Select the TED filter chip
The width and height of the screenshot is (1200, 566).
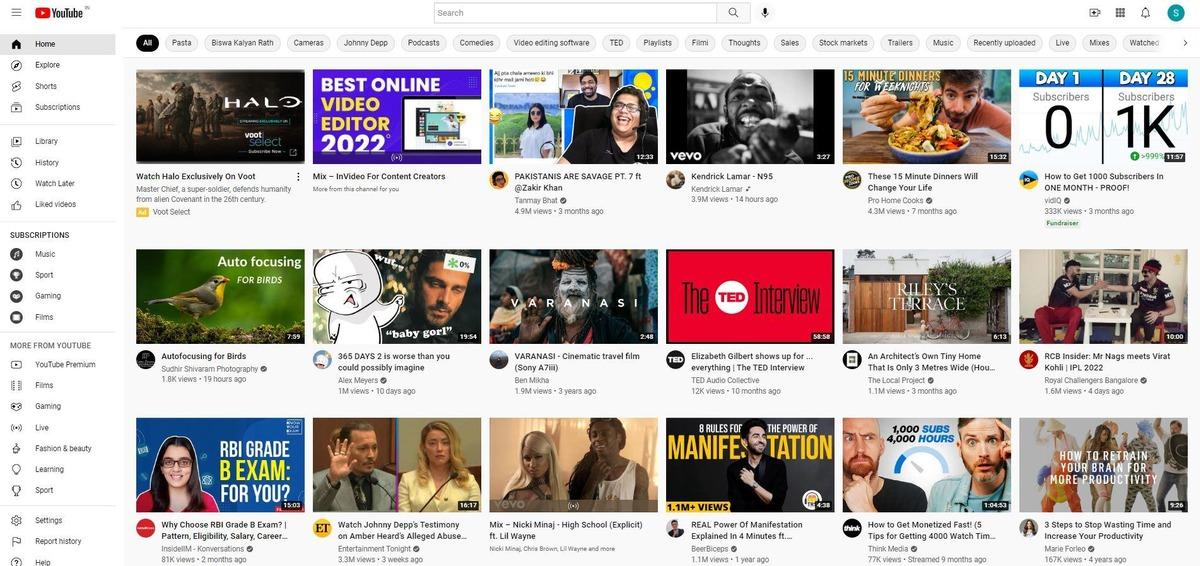click(616, 43)
